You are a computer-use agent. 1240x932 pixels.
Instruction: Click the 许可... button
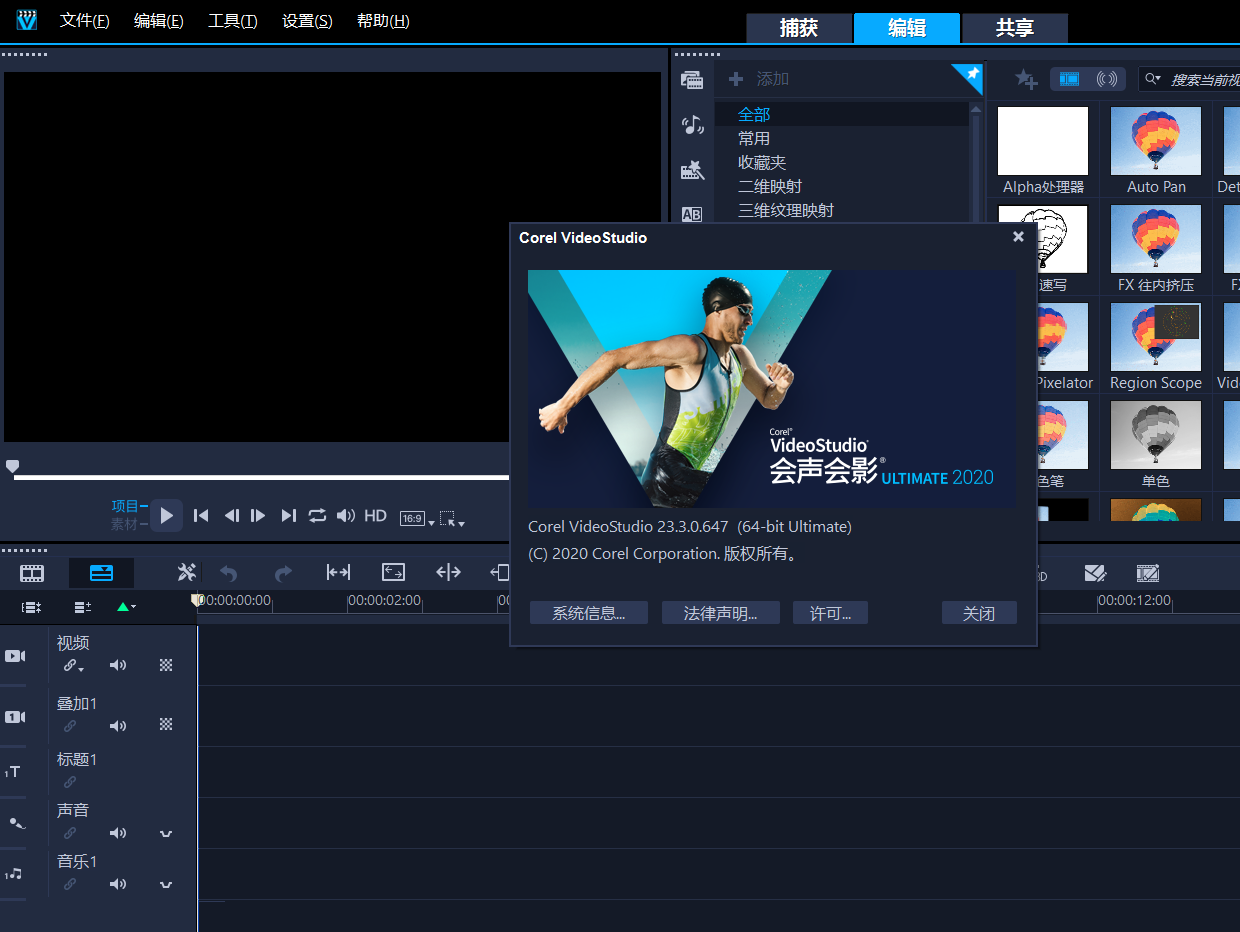click(x=830, y=613)
